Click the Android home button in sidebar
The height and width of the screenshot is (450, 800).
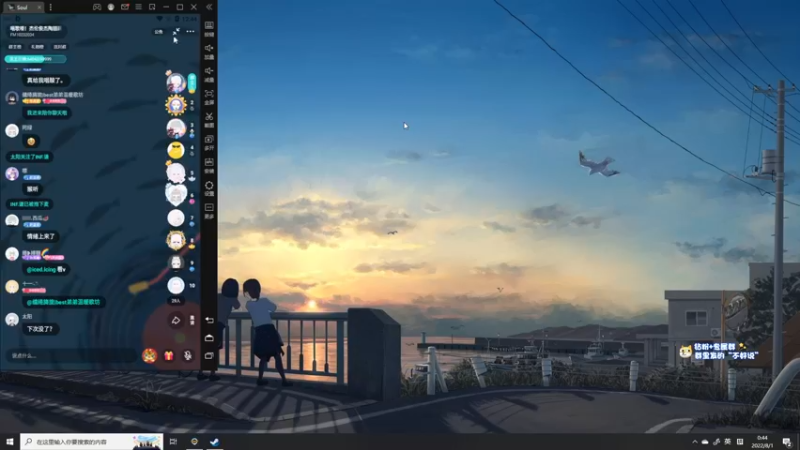pos(209,338)
